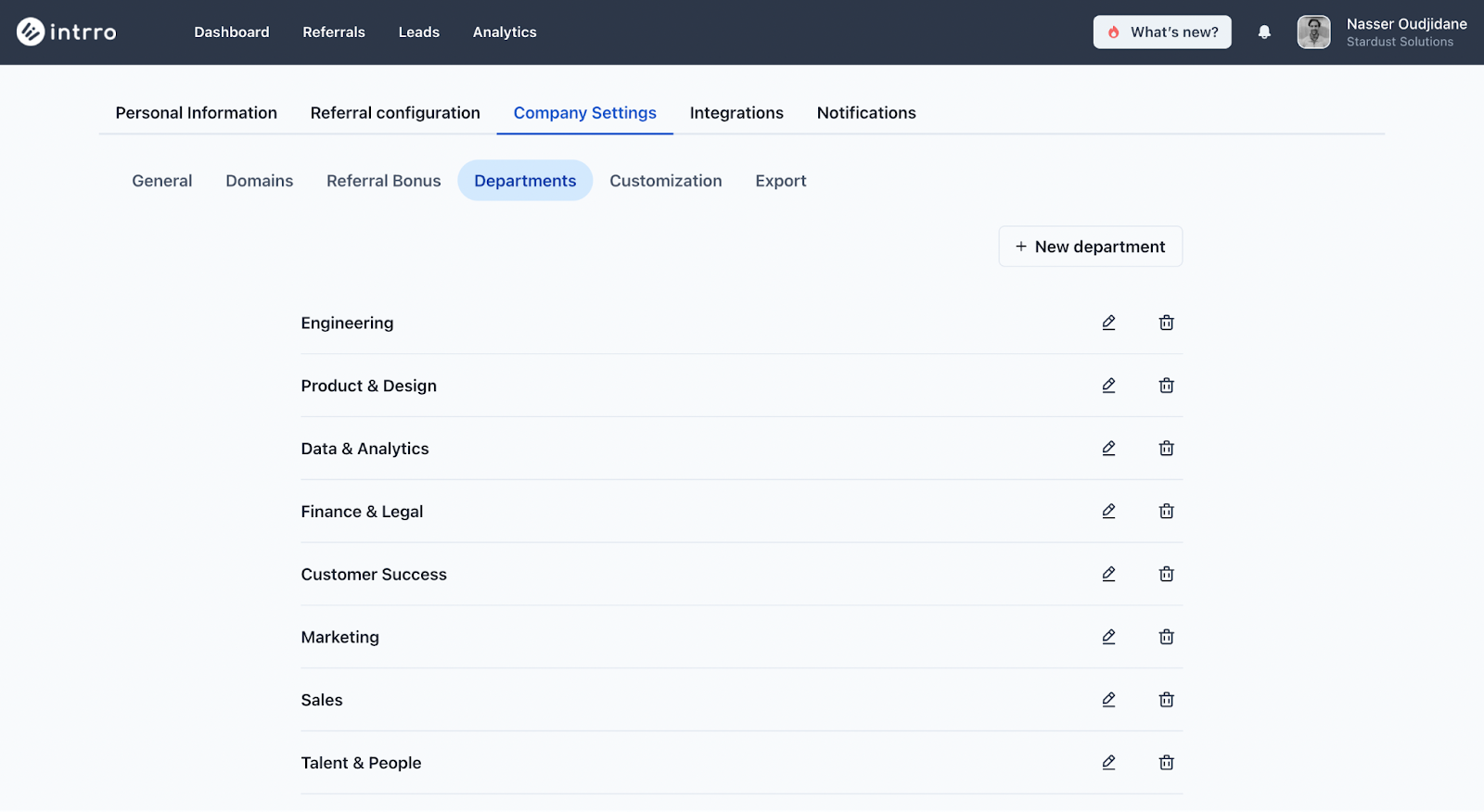Image resolution: width=1484 pixels, height=812 pixels.
Task: Edit the Sales department entry
Action: coord(1108,700)
